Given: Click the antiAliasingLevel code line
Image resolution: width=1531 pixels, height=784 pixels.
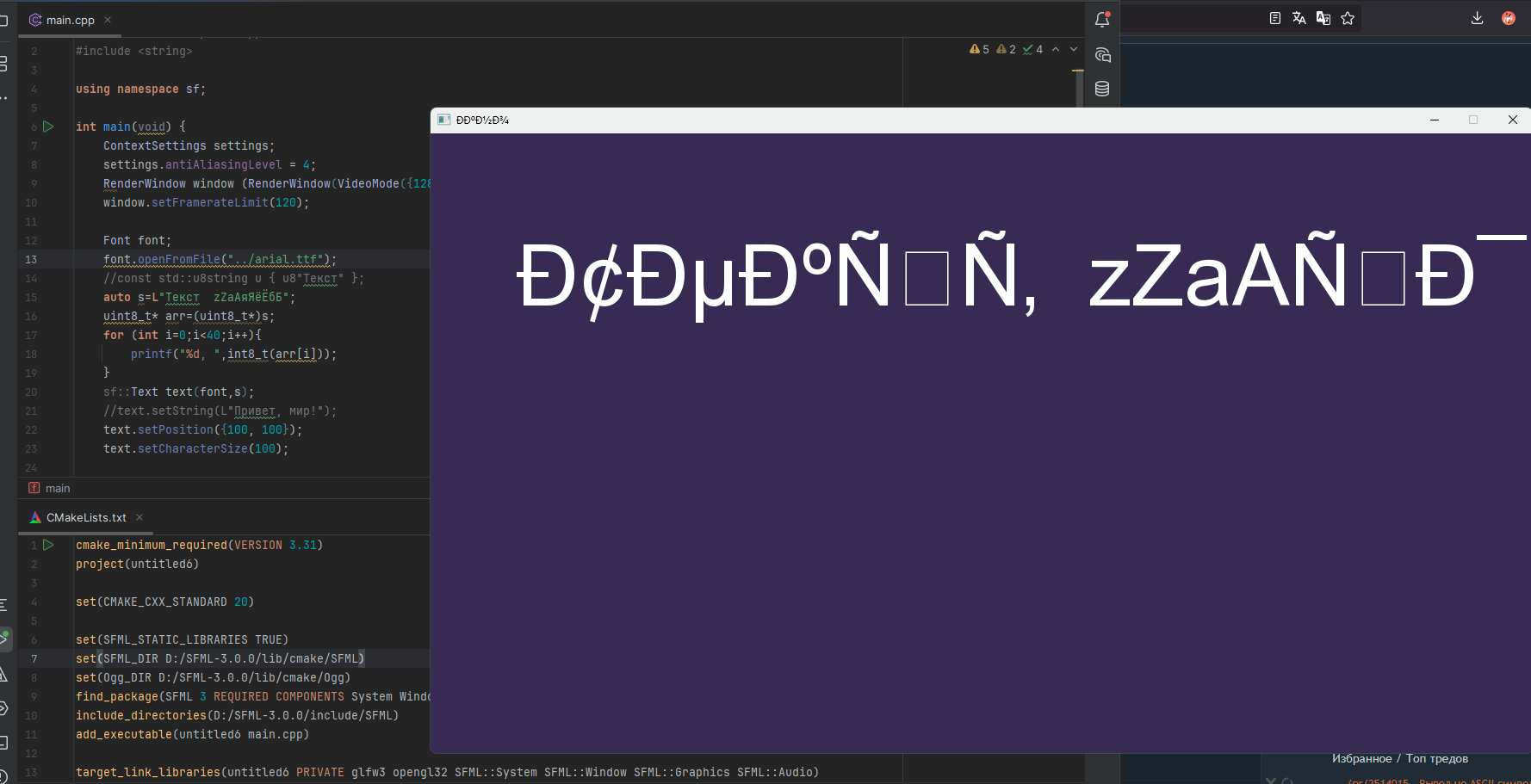Looking at the screenshot, I should [210, 164].
